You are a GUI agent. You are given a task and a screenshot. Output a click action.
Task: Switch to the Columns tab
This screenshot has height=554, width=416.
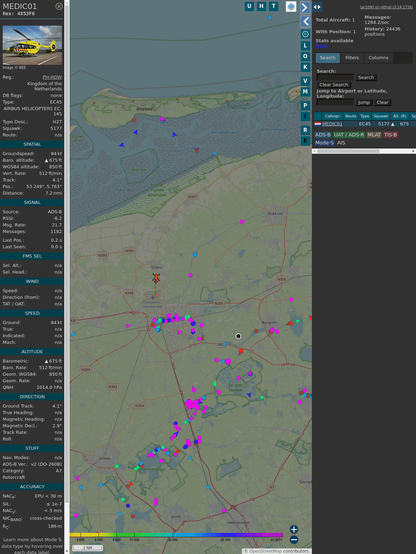pyautogui.click(x=378, y=58)
